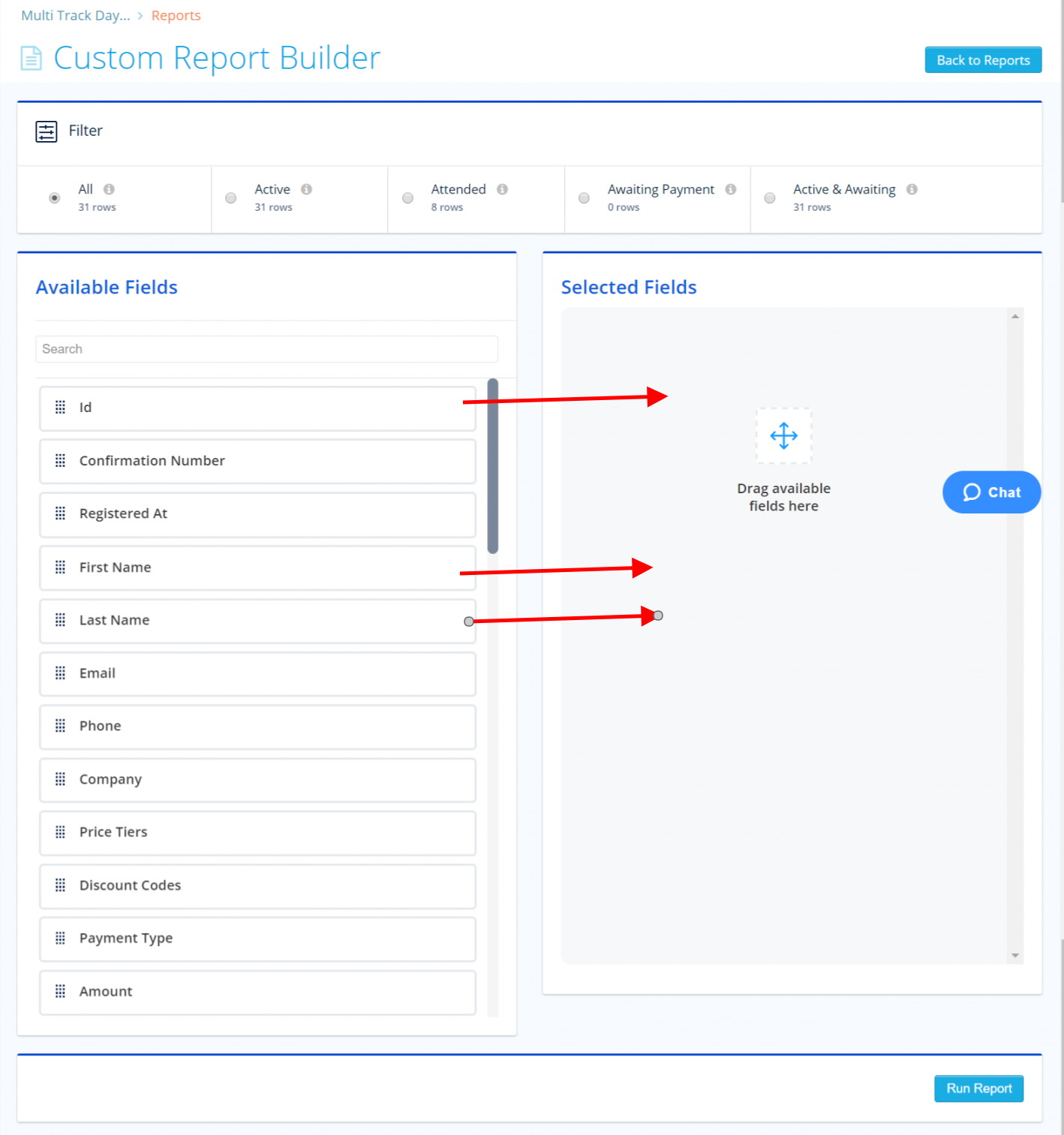This screenshot has width=1064, height=1135.
Task: Click the drag handle for Discount Codes
Action: pyautogui.click(x=60, y=885)
